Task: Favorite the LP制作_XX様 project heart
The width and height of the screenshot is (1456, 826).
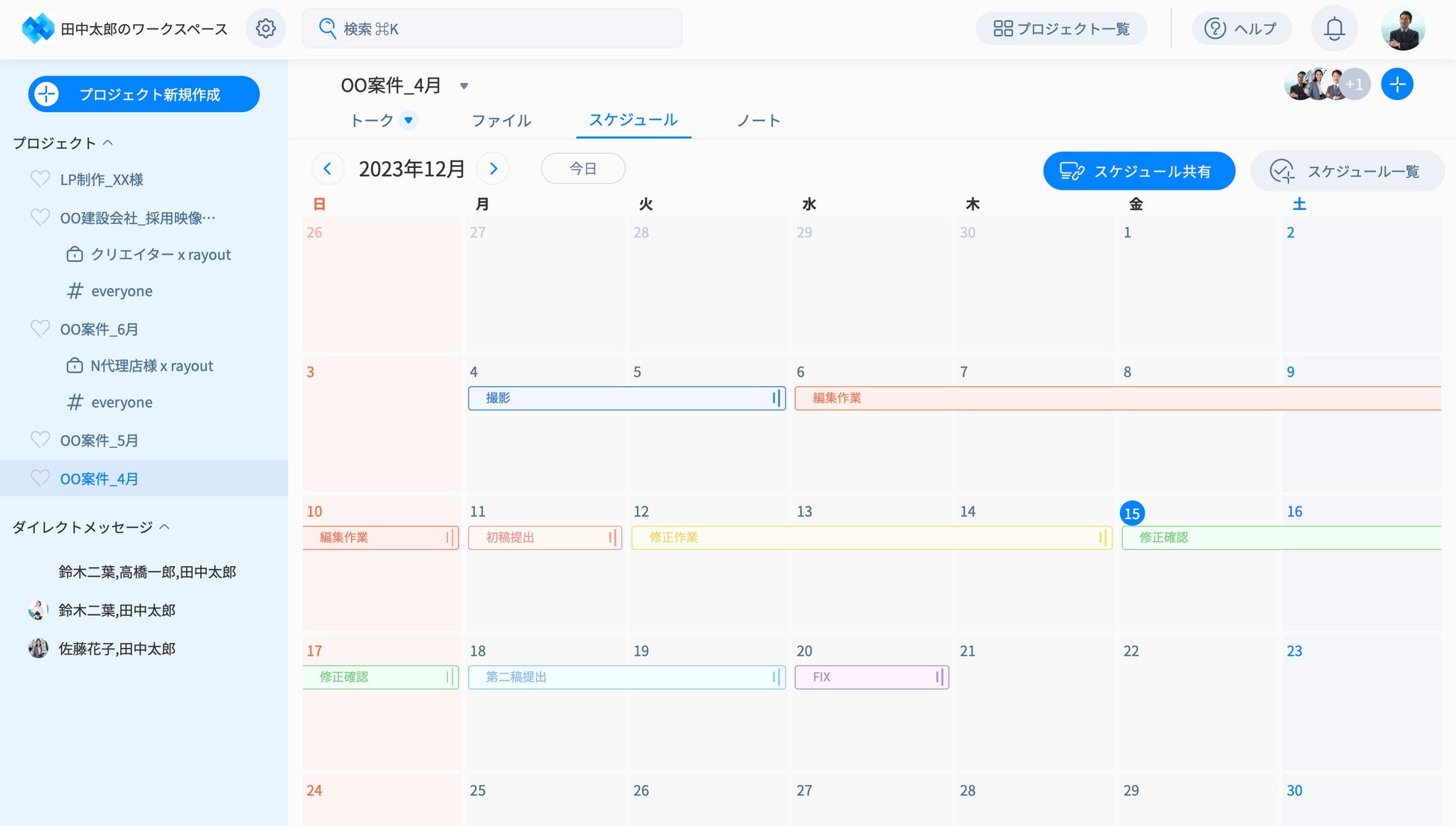Action: 40,179
